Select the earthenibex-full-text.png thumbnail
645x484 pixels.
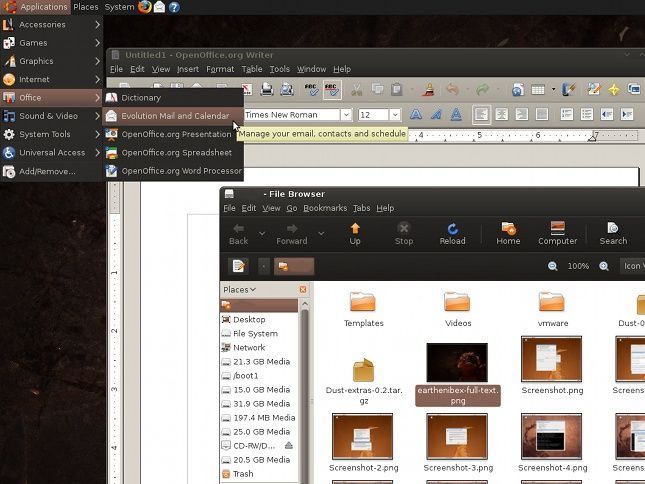point(457,362)
